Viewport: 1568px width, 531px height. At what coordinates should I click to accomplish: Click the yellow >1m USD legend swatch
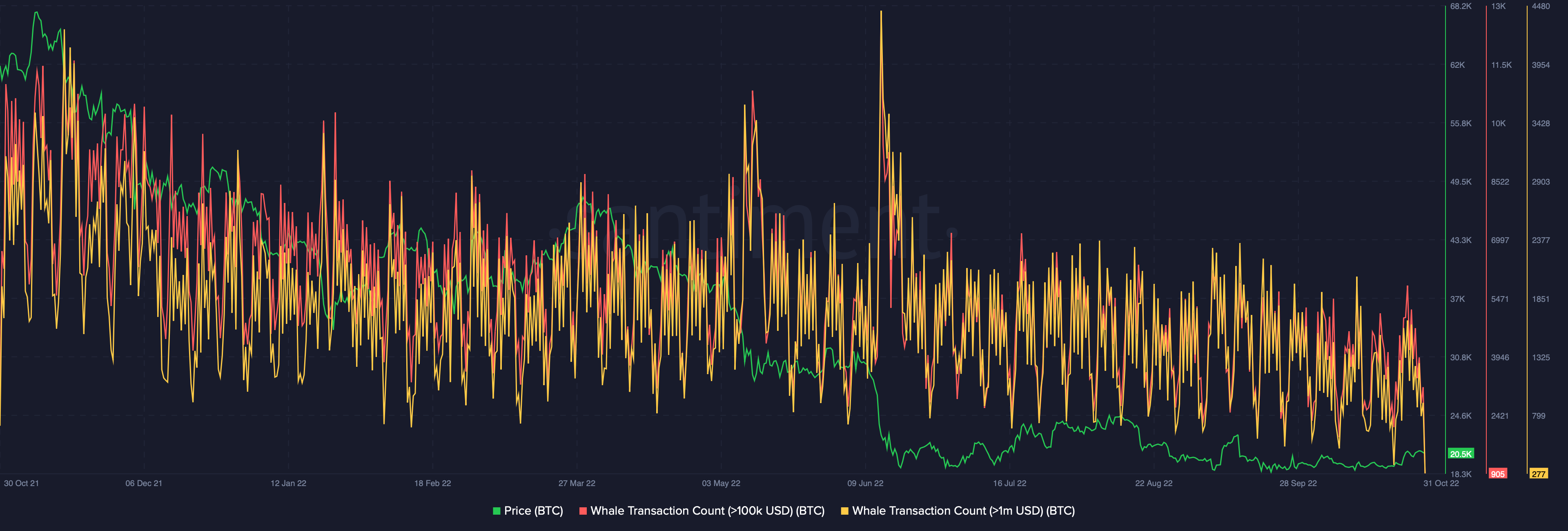pyautogui.click(x=844, y=511)
